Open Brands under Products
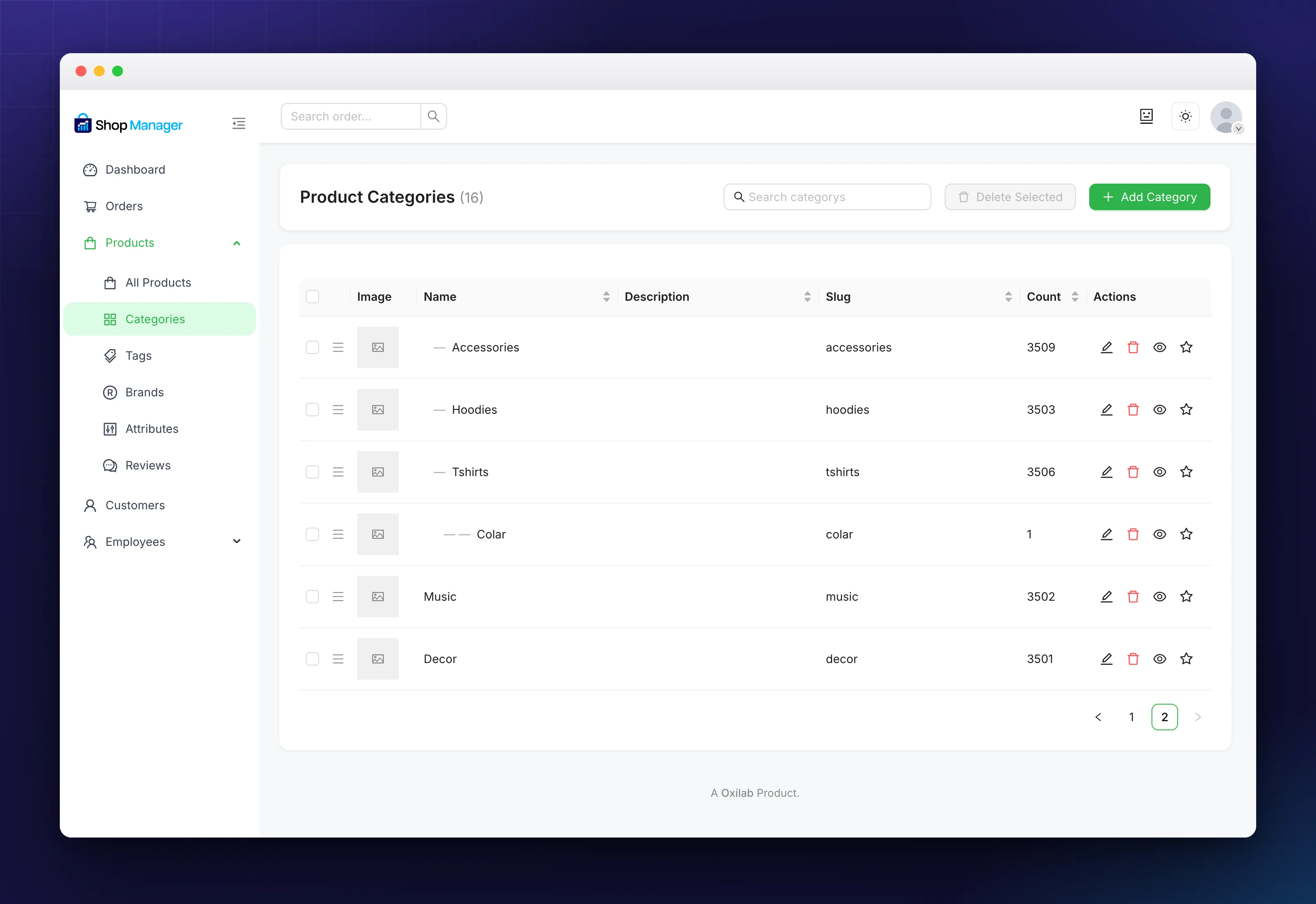Image resolution: width=1316 pixels, height=904 pixels. pyautogui.click(x=160, y=393)
